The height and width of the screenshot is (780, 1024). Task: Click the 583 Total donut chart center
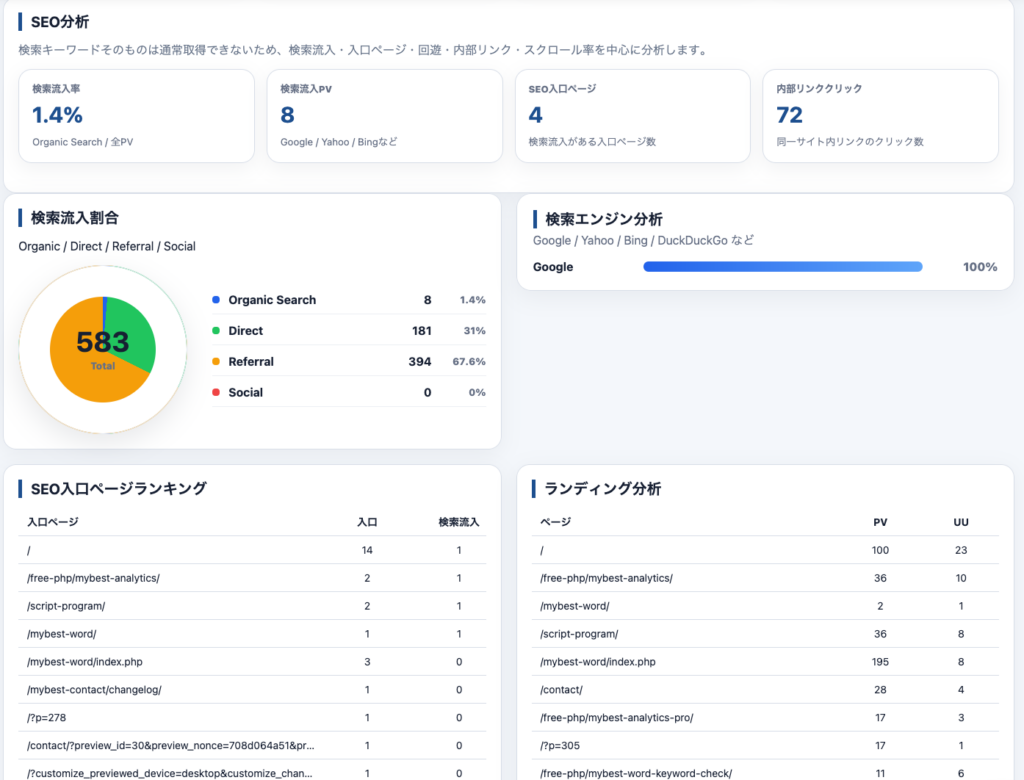(103, 349)
